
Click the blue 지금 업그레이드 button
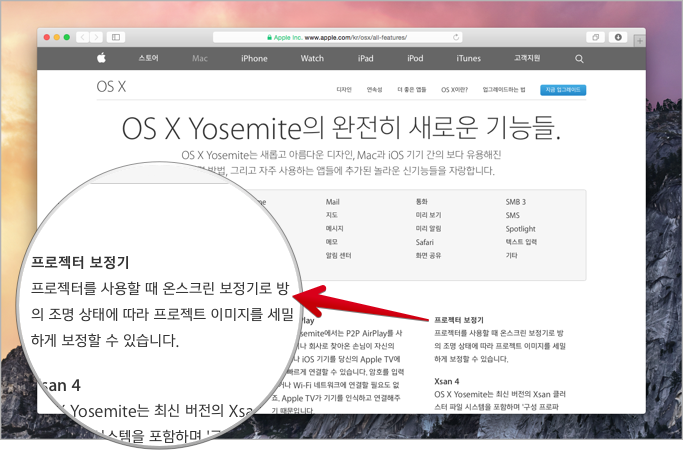(x=563, y=90)
